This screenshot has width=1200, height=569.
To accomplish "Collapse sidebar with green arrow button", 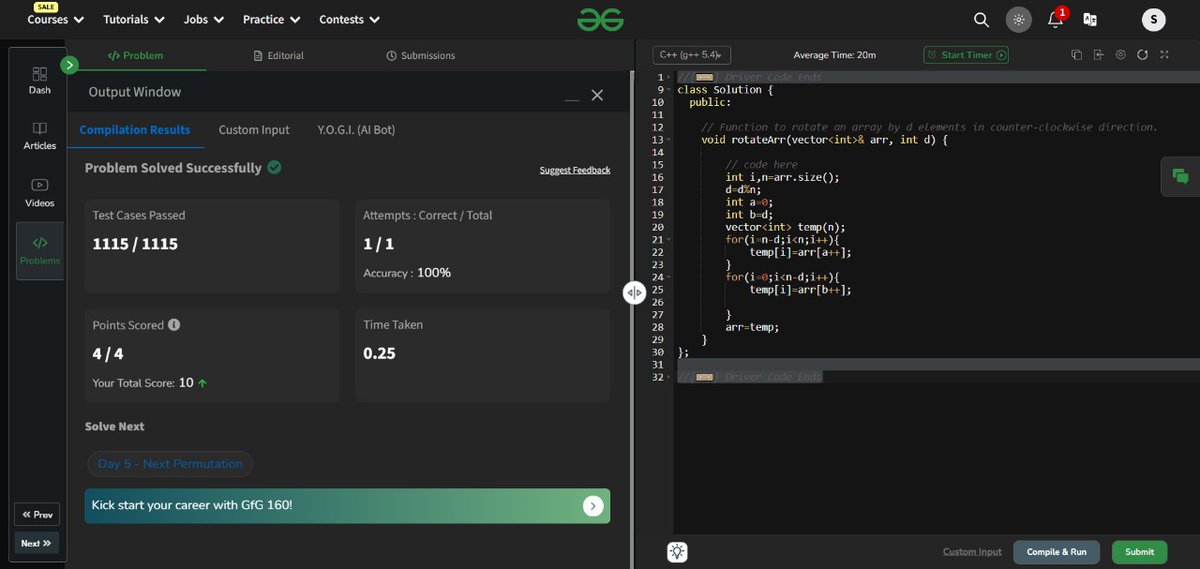I will tap(69, 65).
